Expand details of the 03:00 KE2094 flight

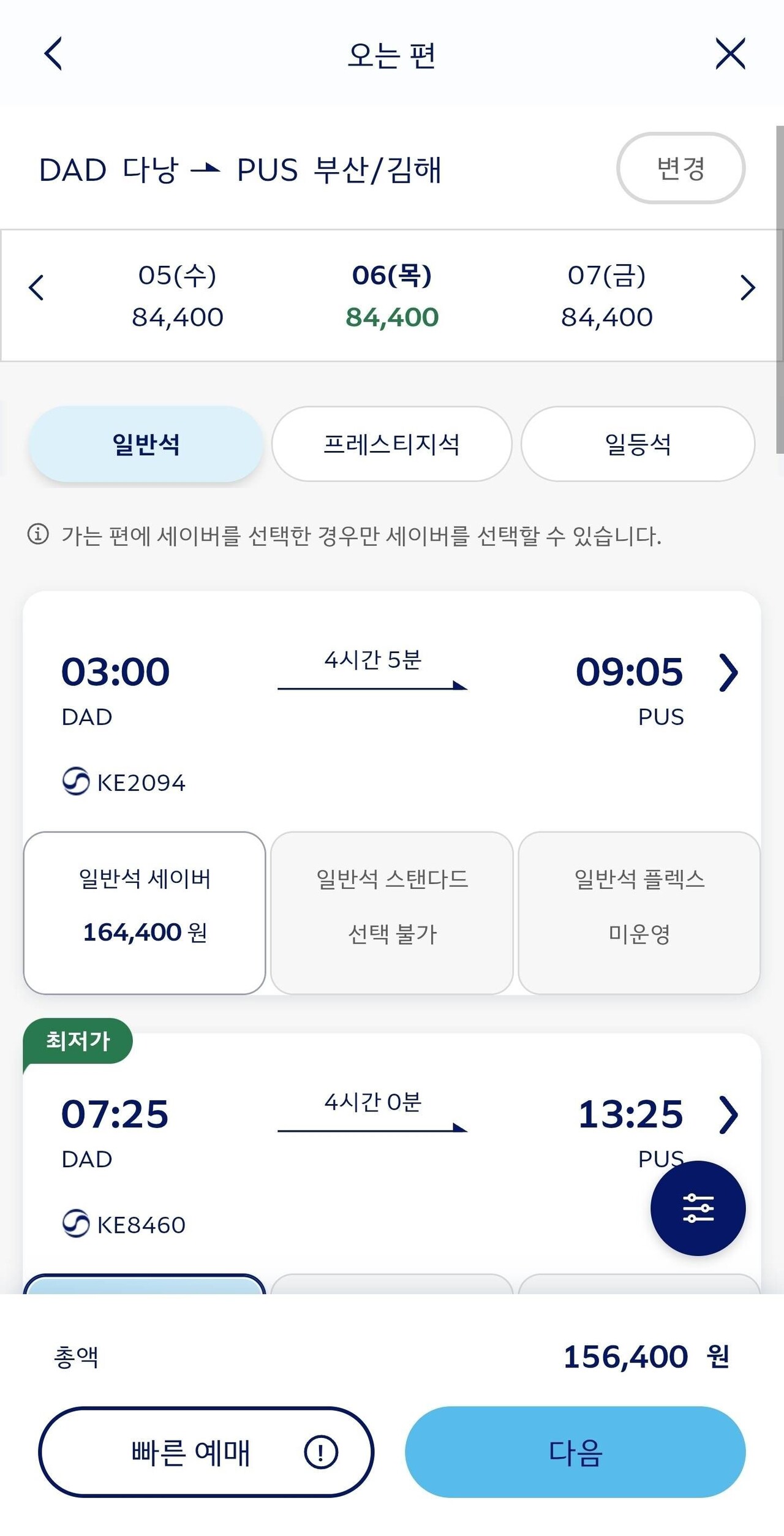point(729,674)
